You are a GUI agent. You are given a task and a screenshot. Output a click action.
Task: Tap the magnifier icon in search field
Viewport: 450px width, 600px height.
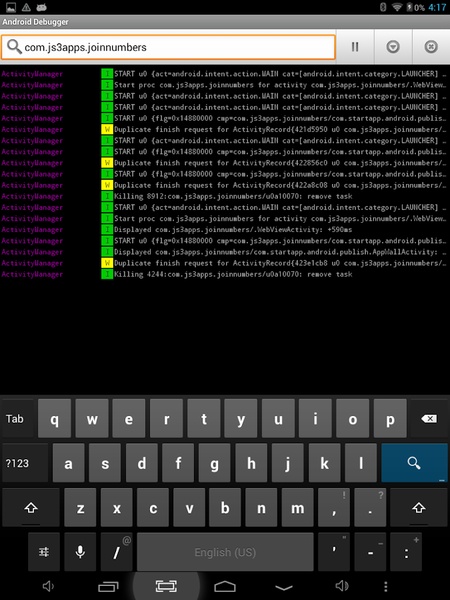click(x=15, y=47)
